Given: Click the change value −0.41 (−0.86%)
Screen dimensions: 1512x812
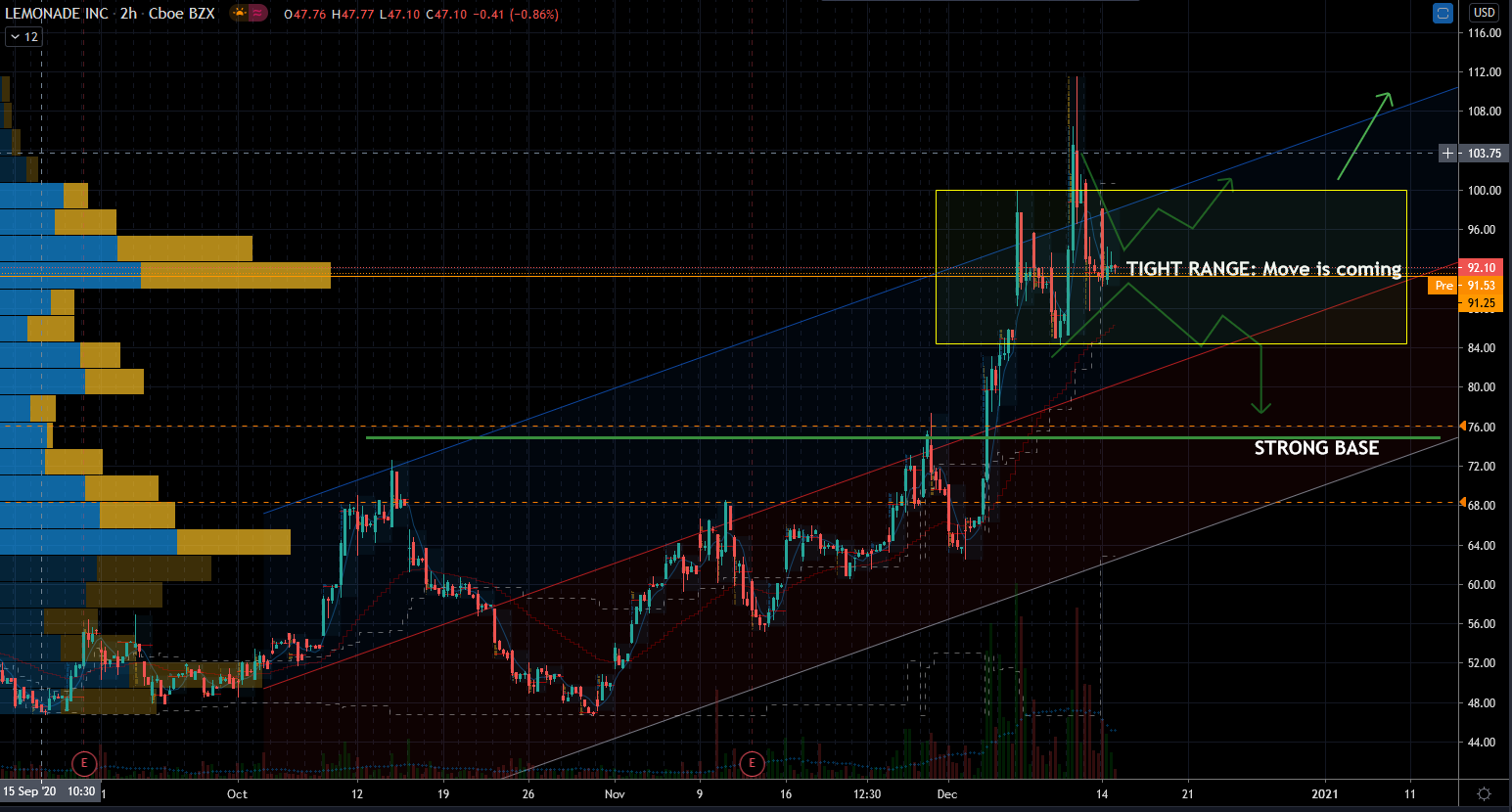Looking at the screenshot, I should coord(516,15).
